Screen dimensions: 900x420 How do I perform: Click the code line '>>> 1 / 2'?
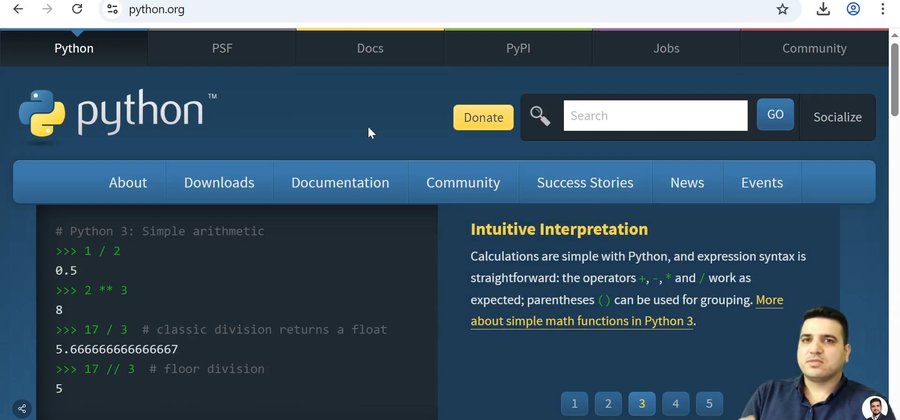click(88, 251)
